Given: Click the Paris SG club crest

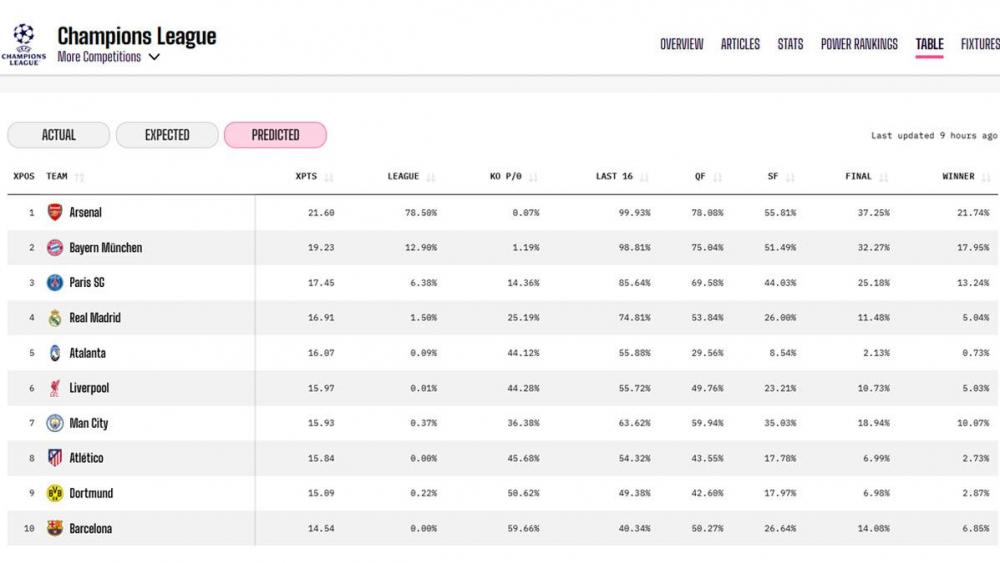Looking at the screenshot, I should pos(55,283).
